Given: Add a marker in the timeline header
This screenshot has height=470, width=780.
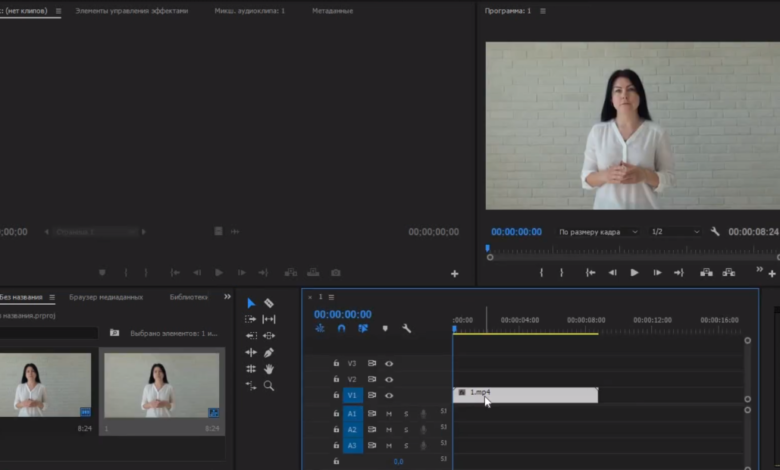Looking at the screenshot, I should [x=385, y=328].
